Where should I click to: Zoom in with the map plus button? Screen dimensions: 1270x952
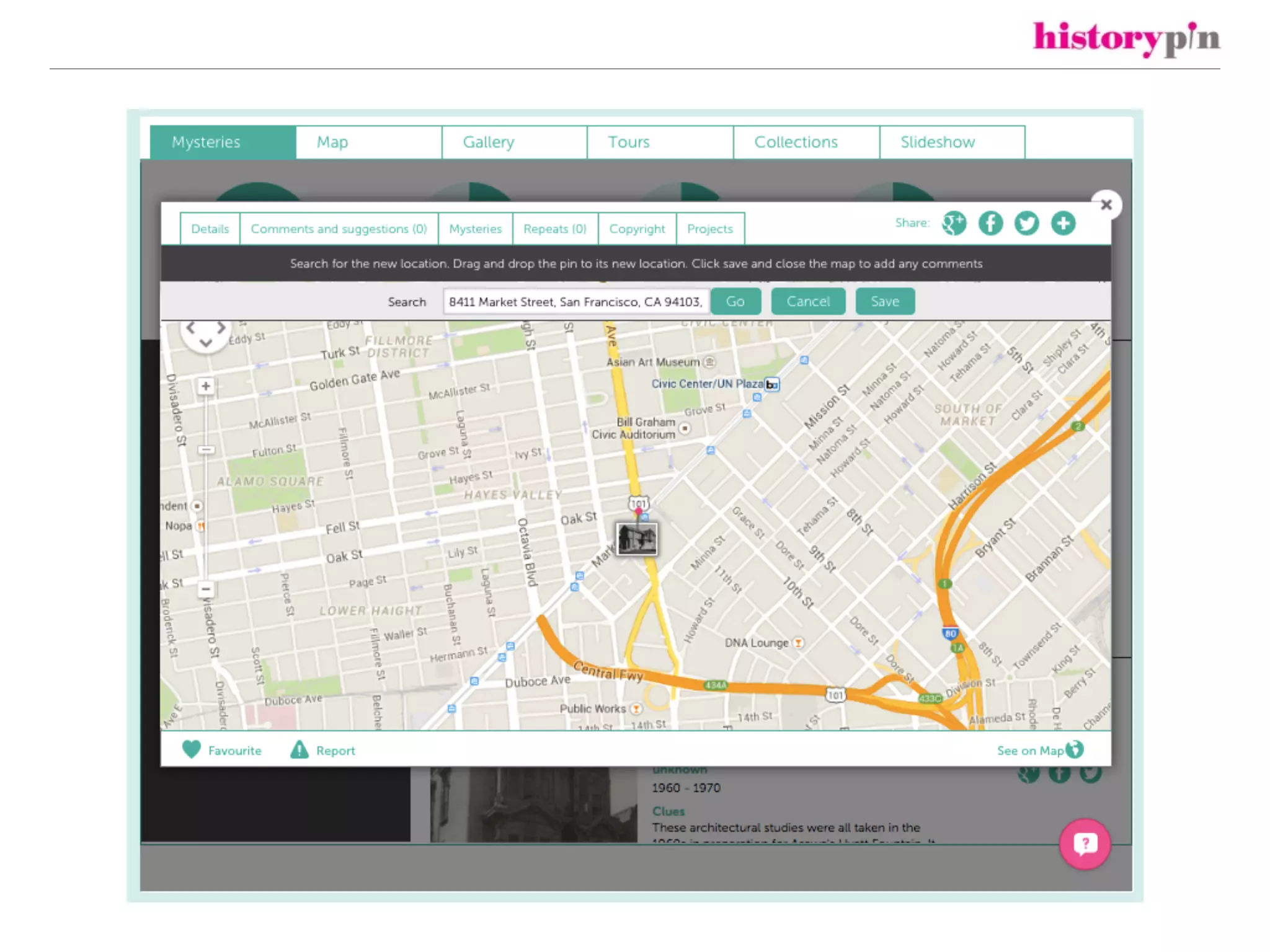point(206,386)
